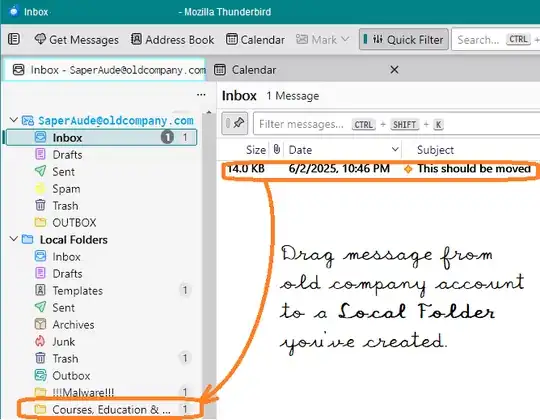The width and height of the screenshot is (540, 420).
Task: Open the !!!Malware!!! folder
Action: [x=102, y=392]
